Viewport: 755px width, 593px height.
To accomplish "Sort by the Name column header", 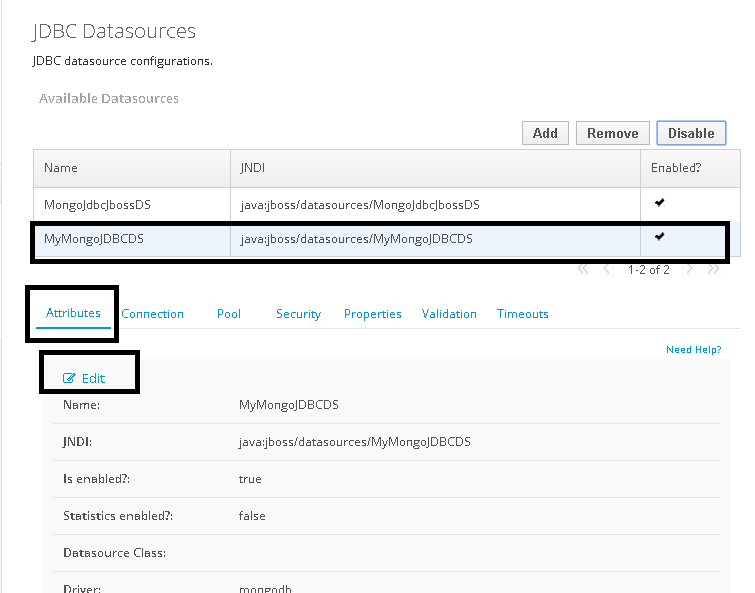I will tap(61, 168).
